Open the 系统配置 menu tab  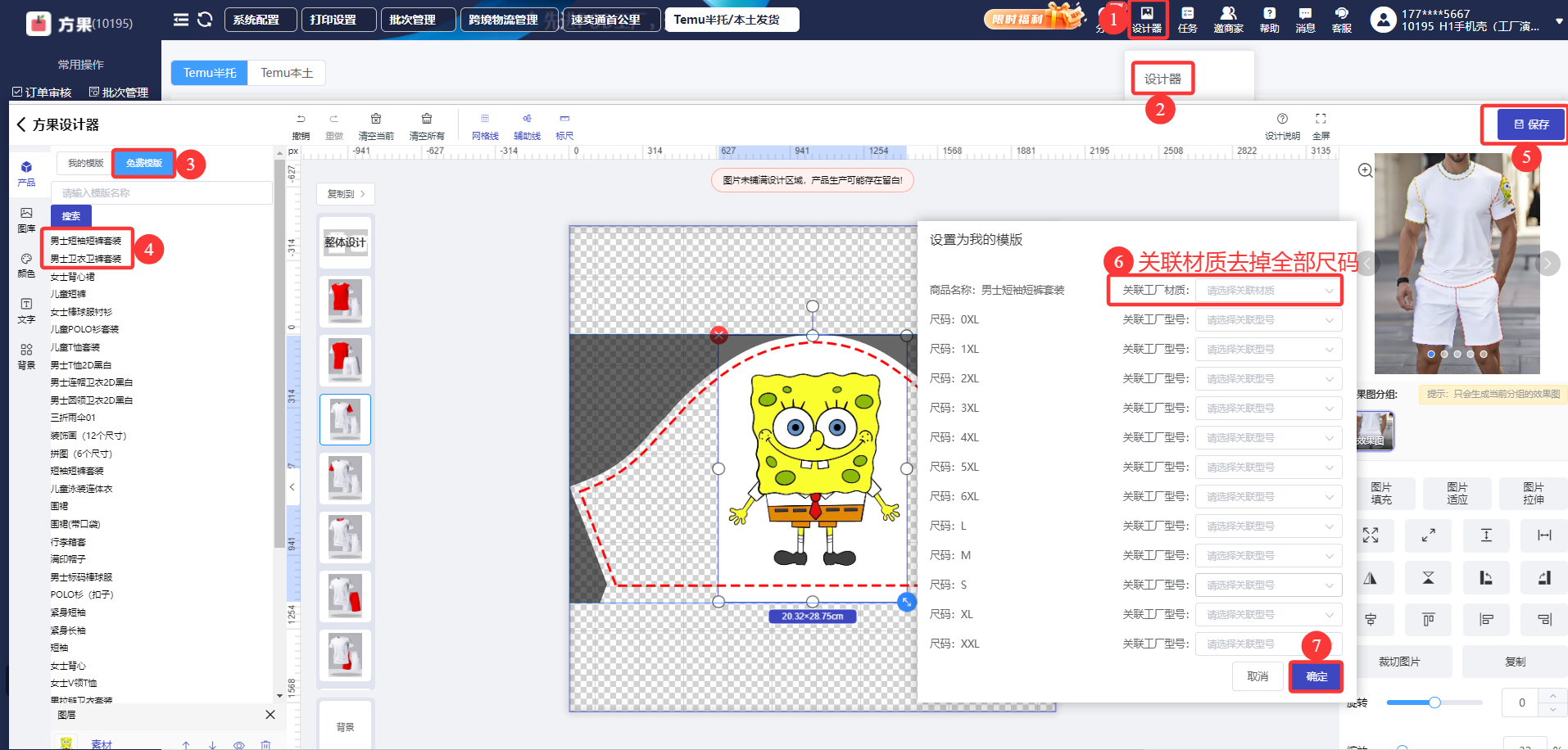click(x=260, y=20)
